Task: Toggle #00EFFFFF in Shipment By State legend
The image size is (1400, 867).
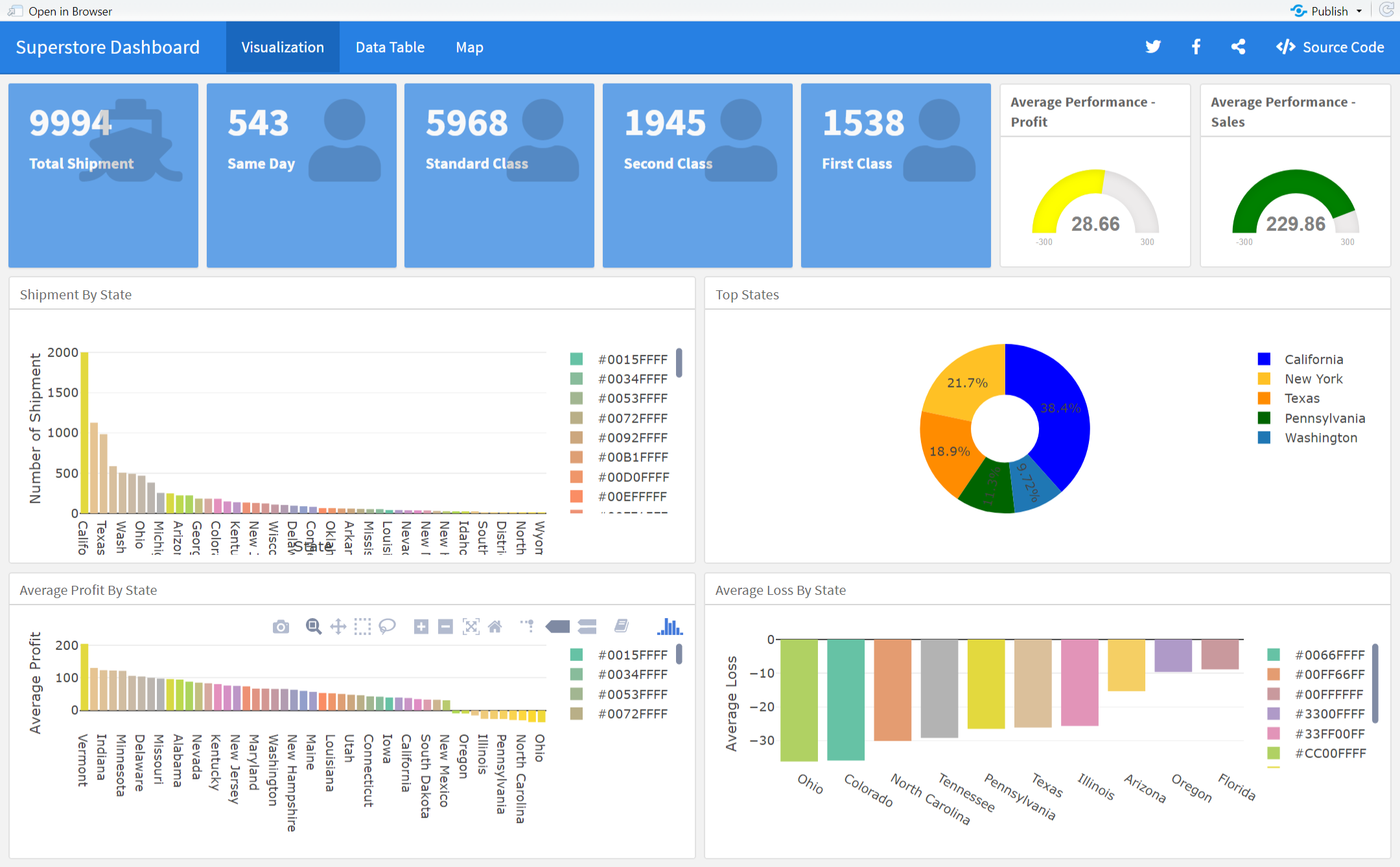Action: point(619,496)
